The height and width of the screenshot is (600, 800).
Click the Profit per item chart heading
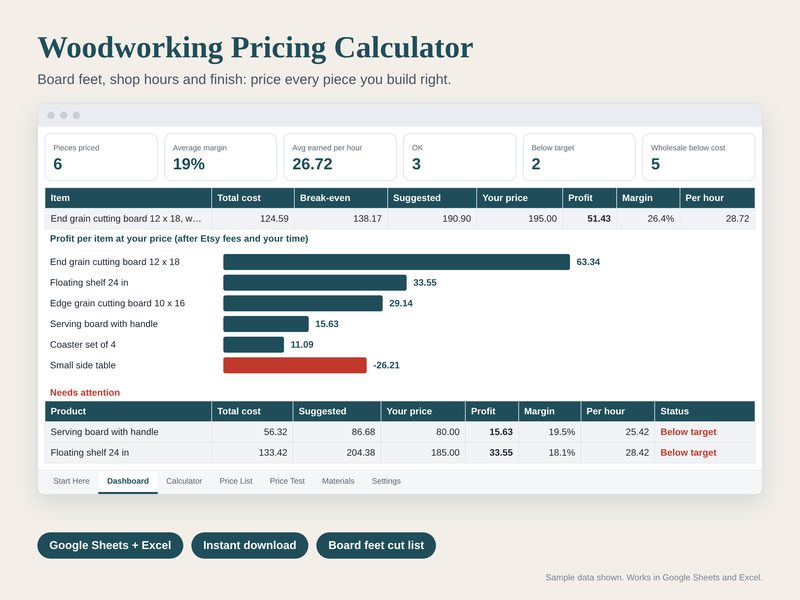coord(179,239)
